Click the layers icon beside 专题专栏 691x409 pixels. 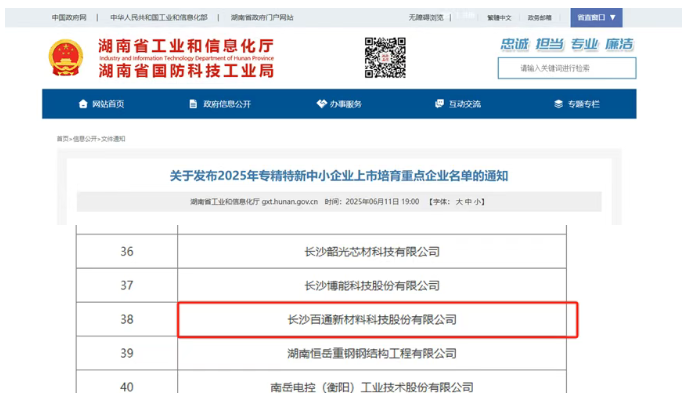558,104
